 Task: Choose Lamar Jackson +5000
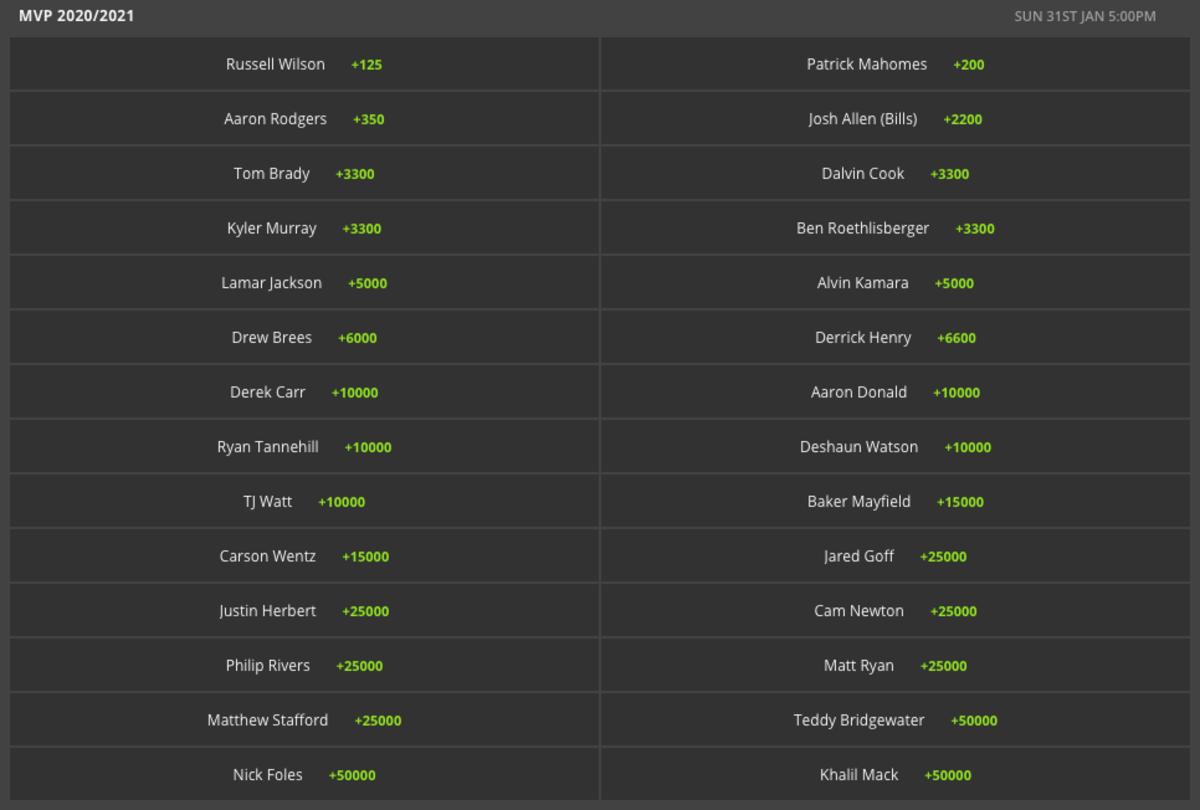(x=304, y=283)
